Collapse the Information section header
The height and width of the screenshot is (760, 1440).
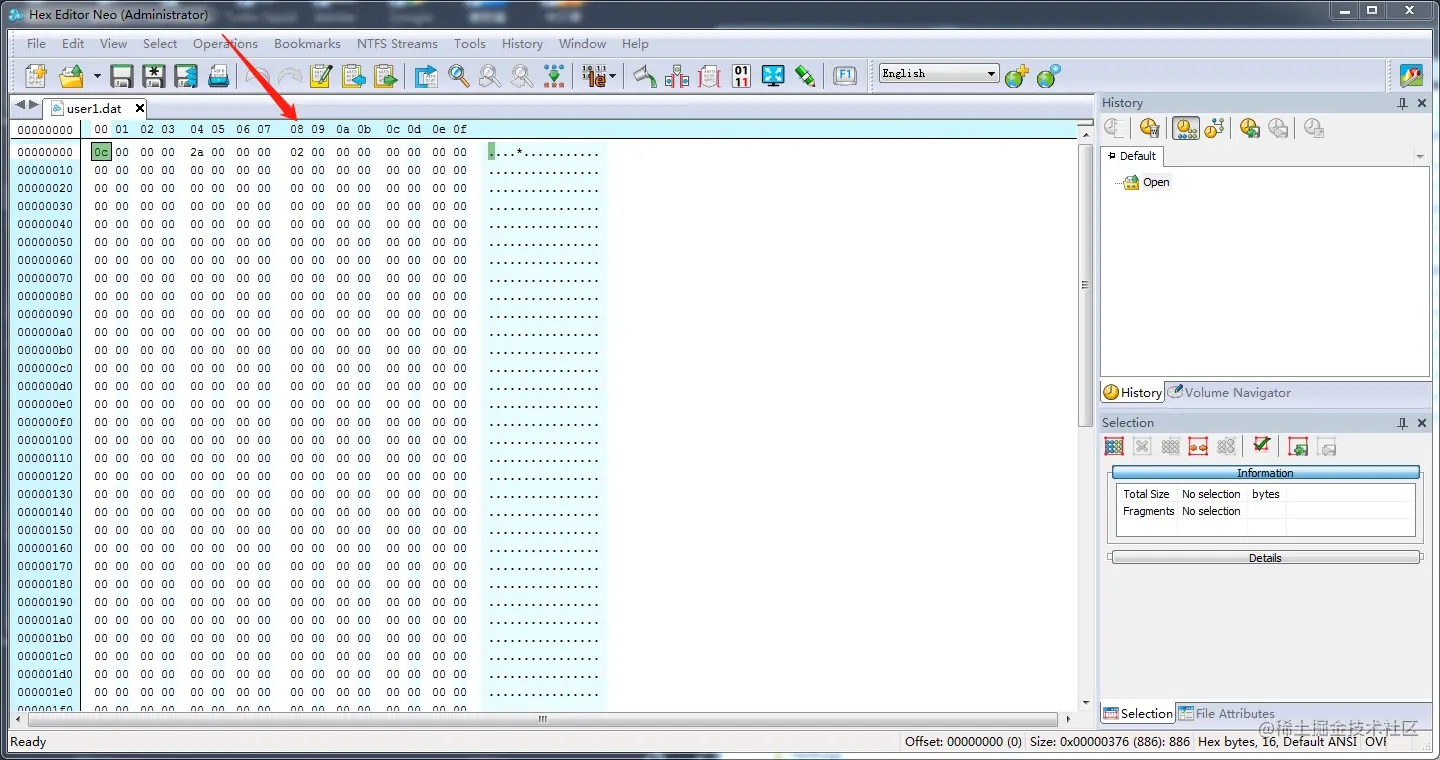coord(1265,473)
